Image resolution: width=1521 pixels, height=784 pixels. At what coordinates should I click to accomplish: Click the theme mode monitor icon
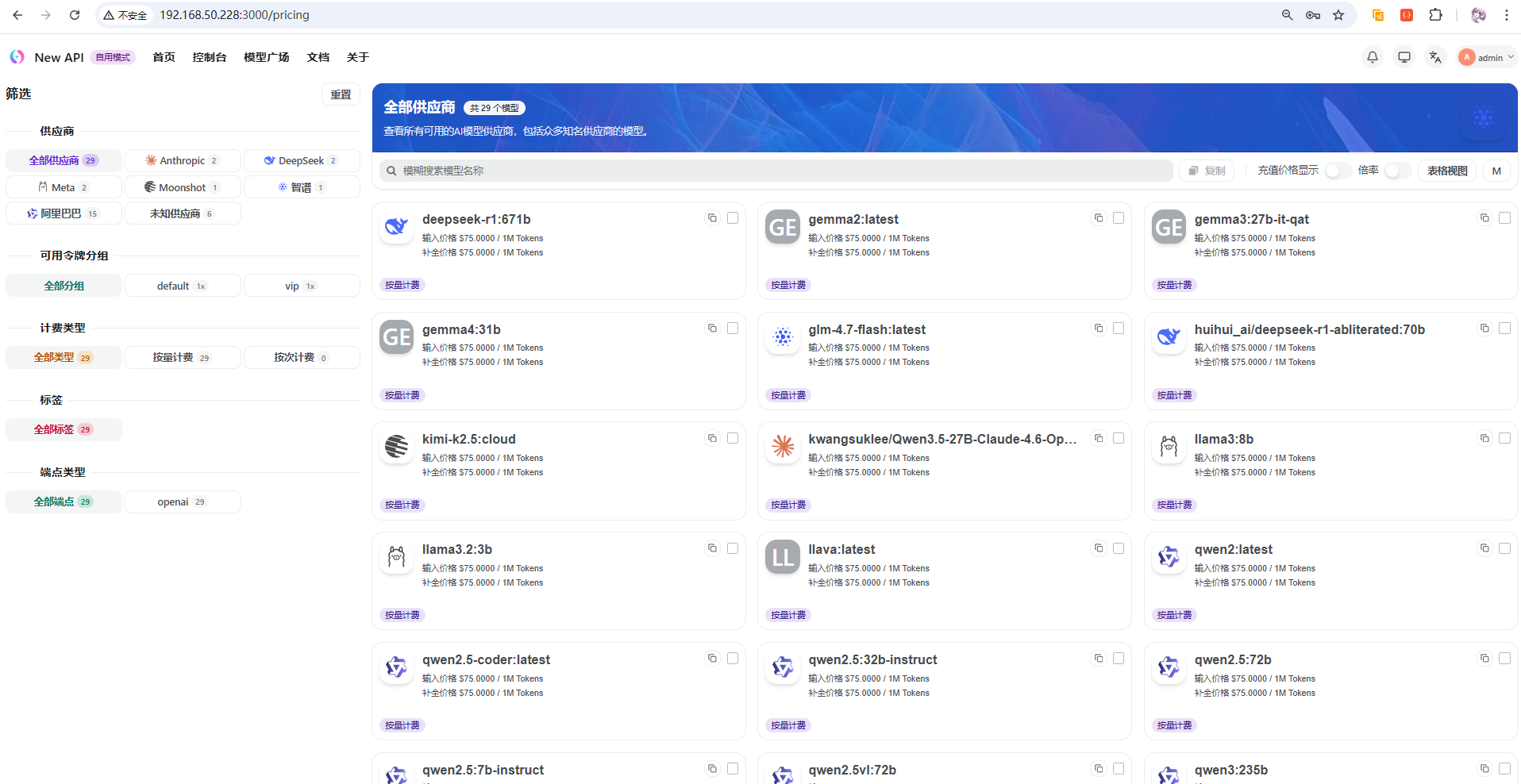click(x=1404, y=57)
